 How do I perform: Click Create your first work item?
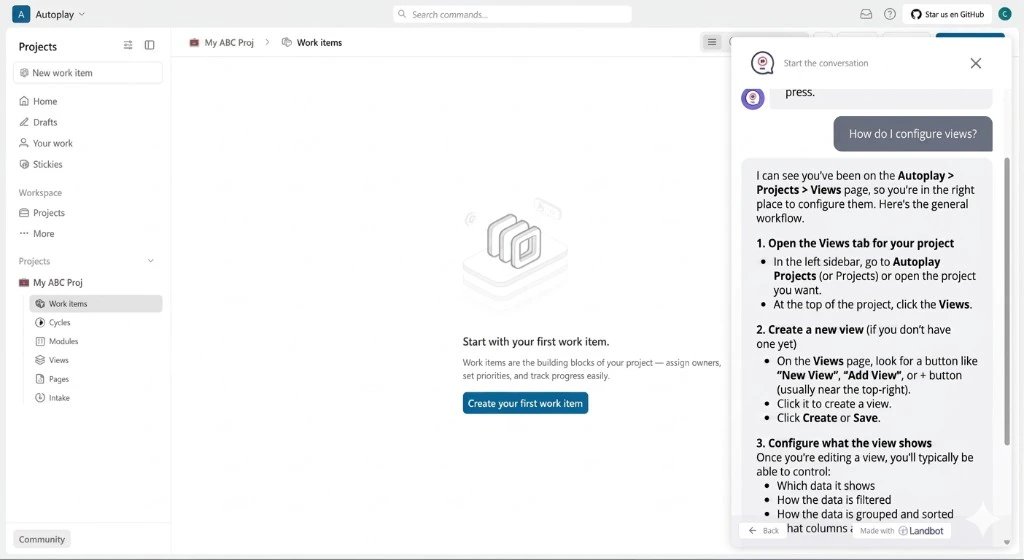click(x=525, y=403)
